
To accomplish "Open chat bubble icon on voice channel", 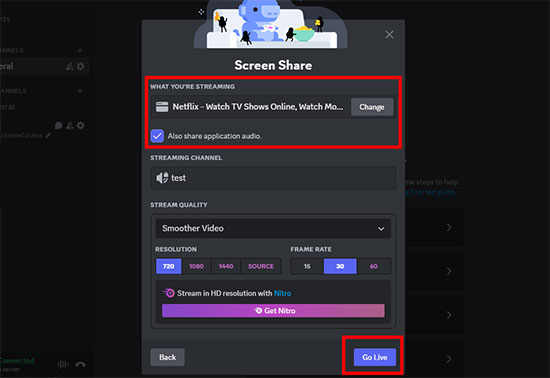I will [x=59, y=125].
